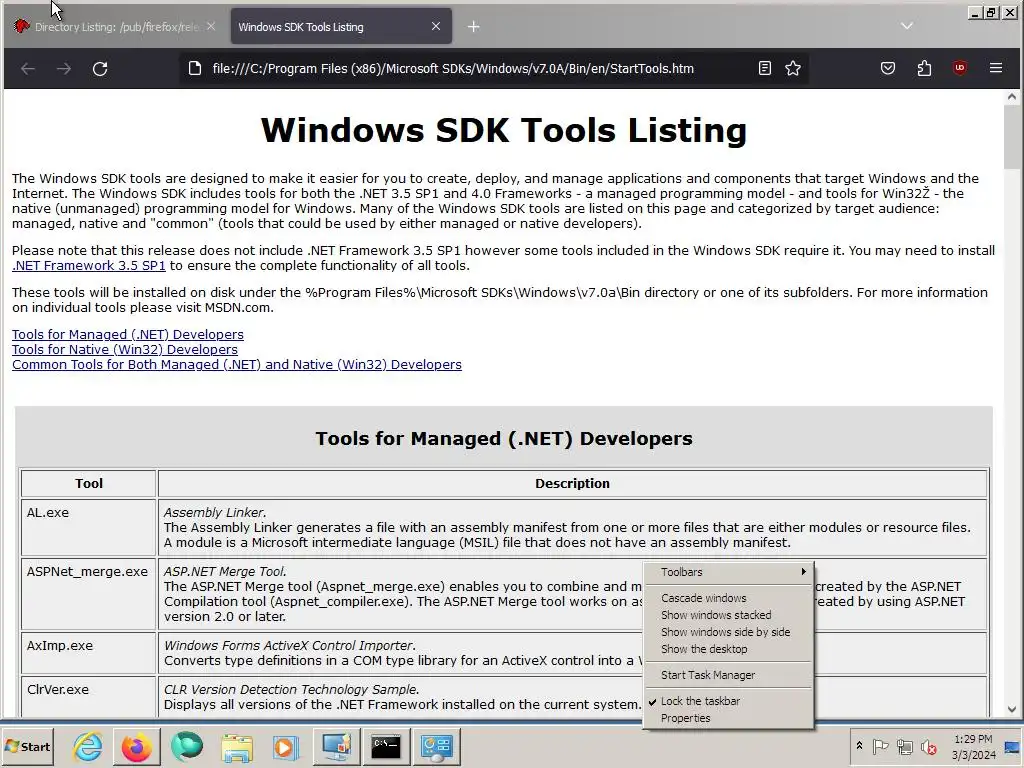Switch to Firefox in the taskbar
This screenshot has width=1024, height=768.
[136, 746]
